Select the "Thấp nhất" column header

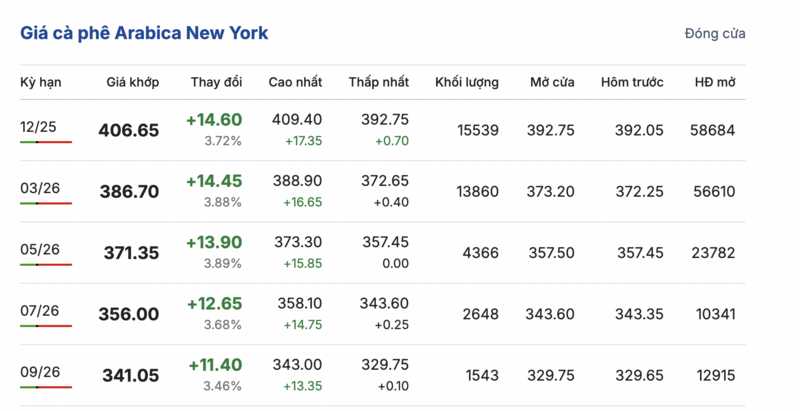379,82
